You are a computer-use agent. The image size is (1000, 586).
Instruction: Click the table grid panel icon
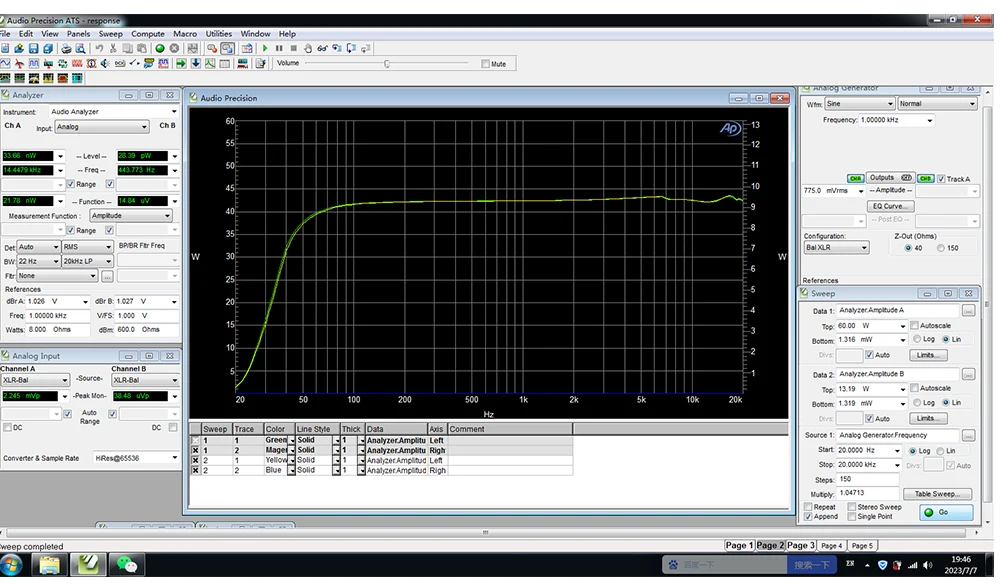(x=224, y=64)
